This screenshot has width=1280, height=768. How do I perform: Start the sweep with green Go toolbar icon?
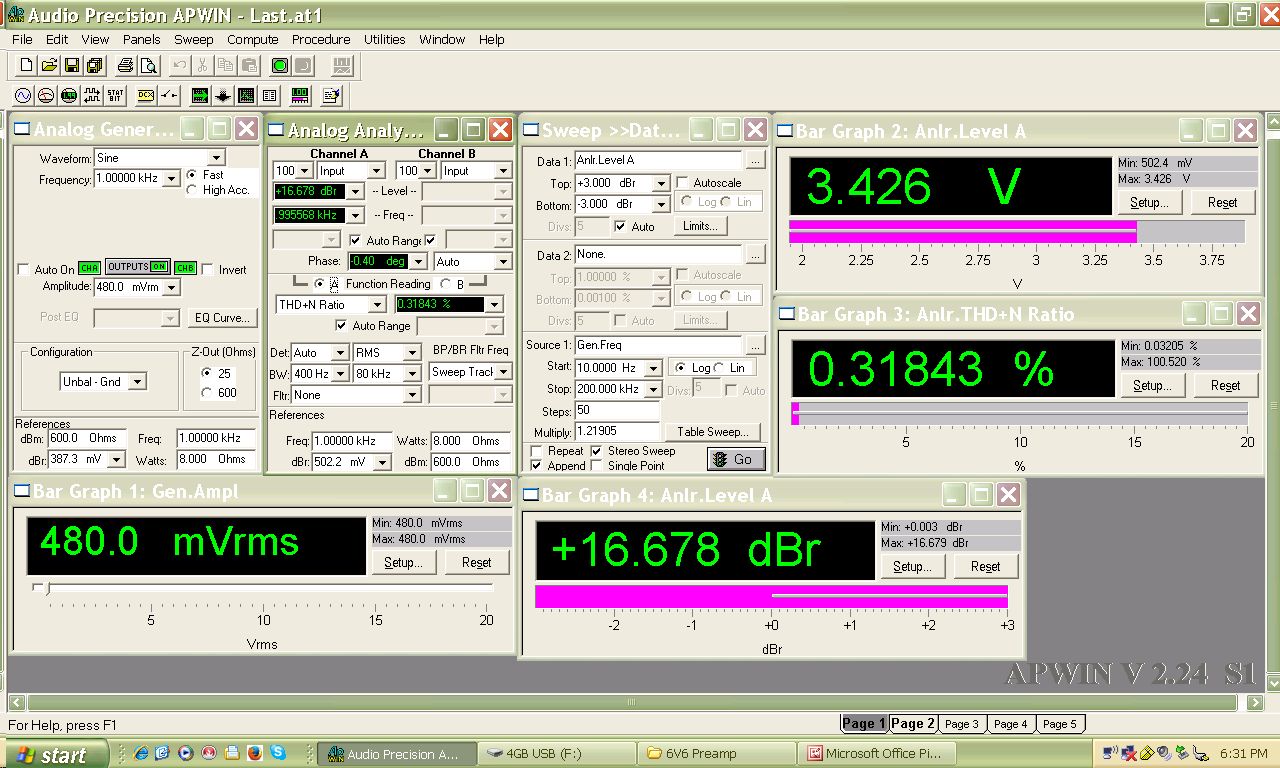[280, 66]
